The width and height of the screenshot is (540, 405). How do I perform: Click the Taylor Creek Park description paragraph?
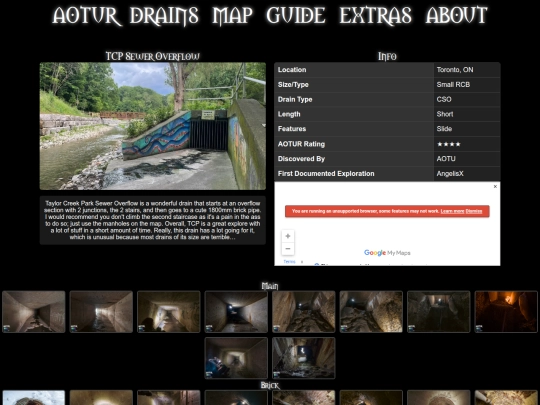[153, 220]
